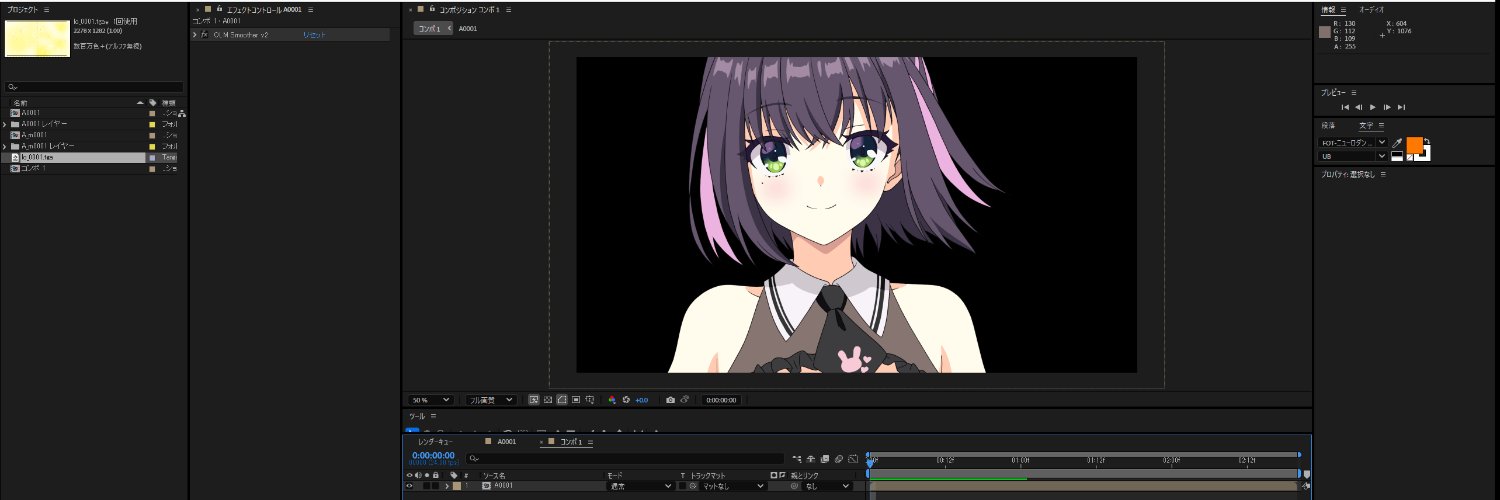Click the viewer timecode 0:00:00:00
Screen dimensions: 1500x500
[721, 400]
